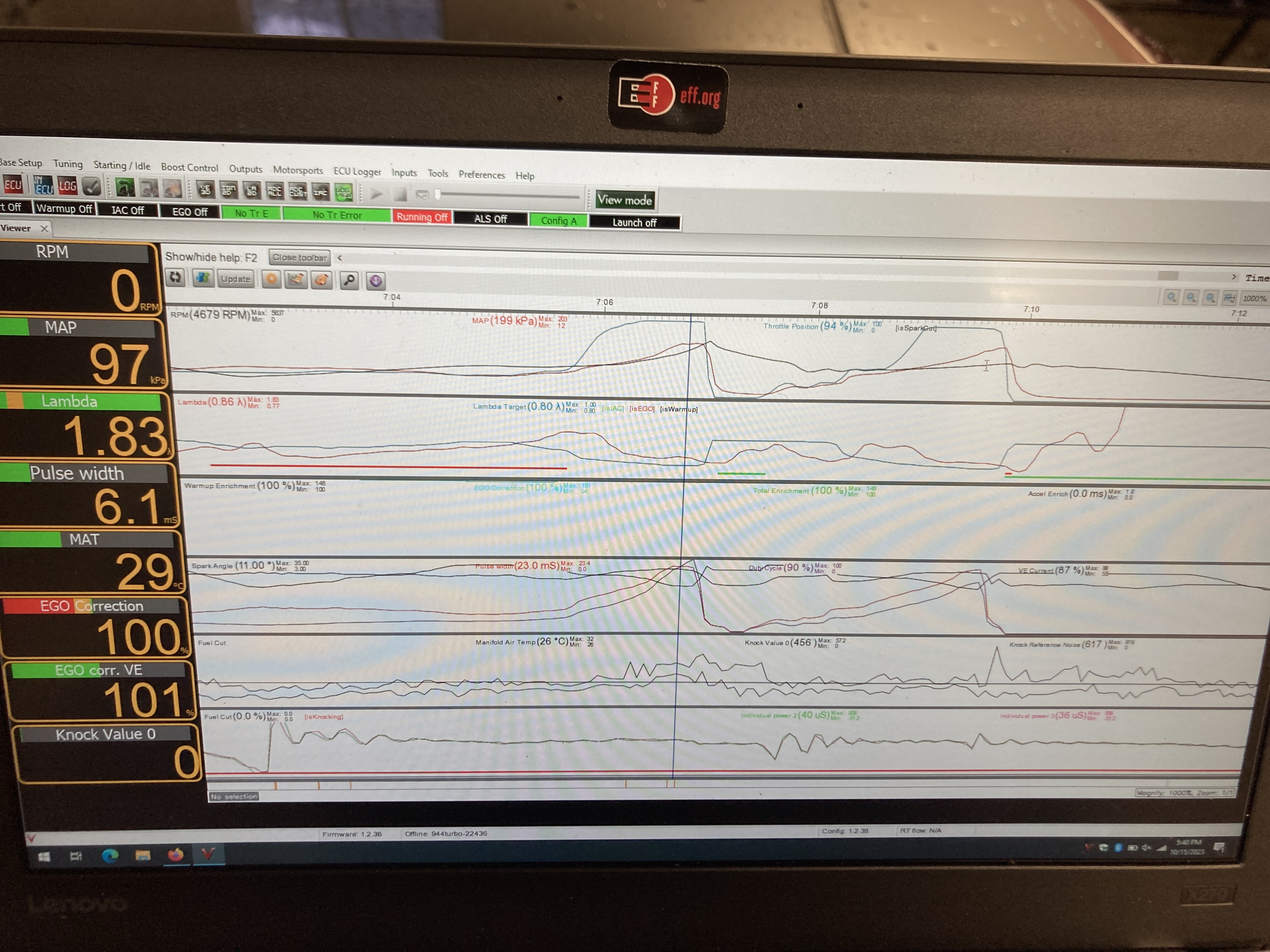This screenshot has height=952, width=1270.
Task: Click the red LOG toolbar icon
Action: click(68, 186)
